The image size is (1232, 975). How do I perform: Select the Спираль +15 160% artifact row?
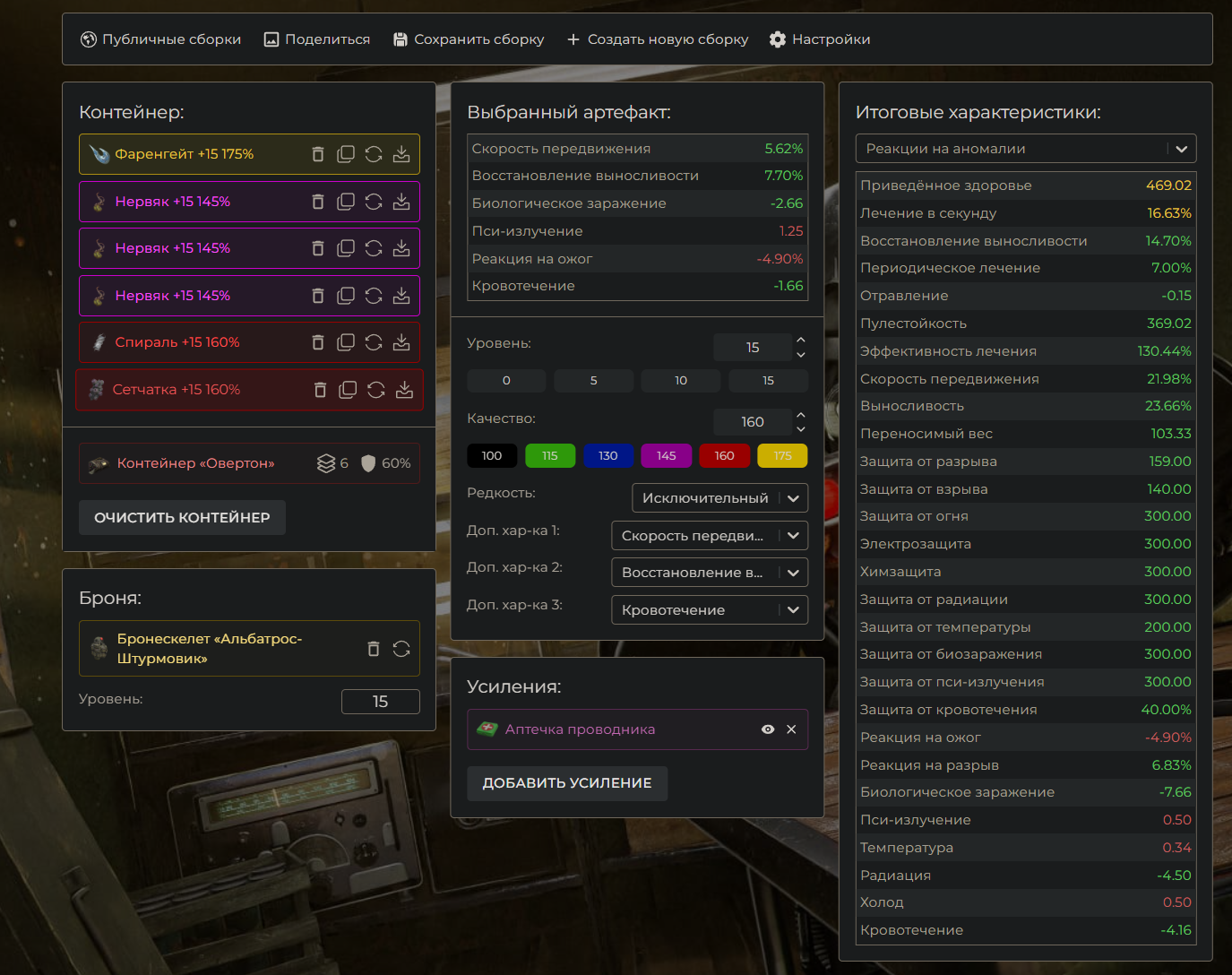click(249, 342)
